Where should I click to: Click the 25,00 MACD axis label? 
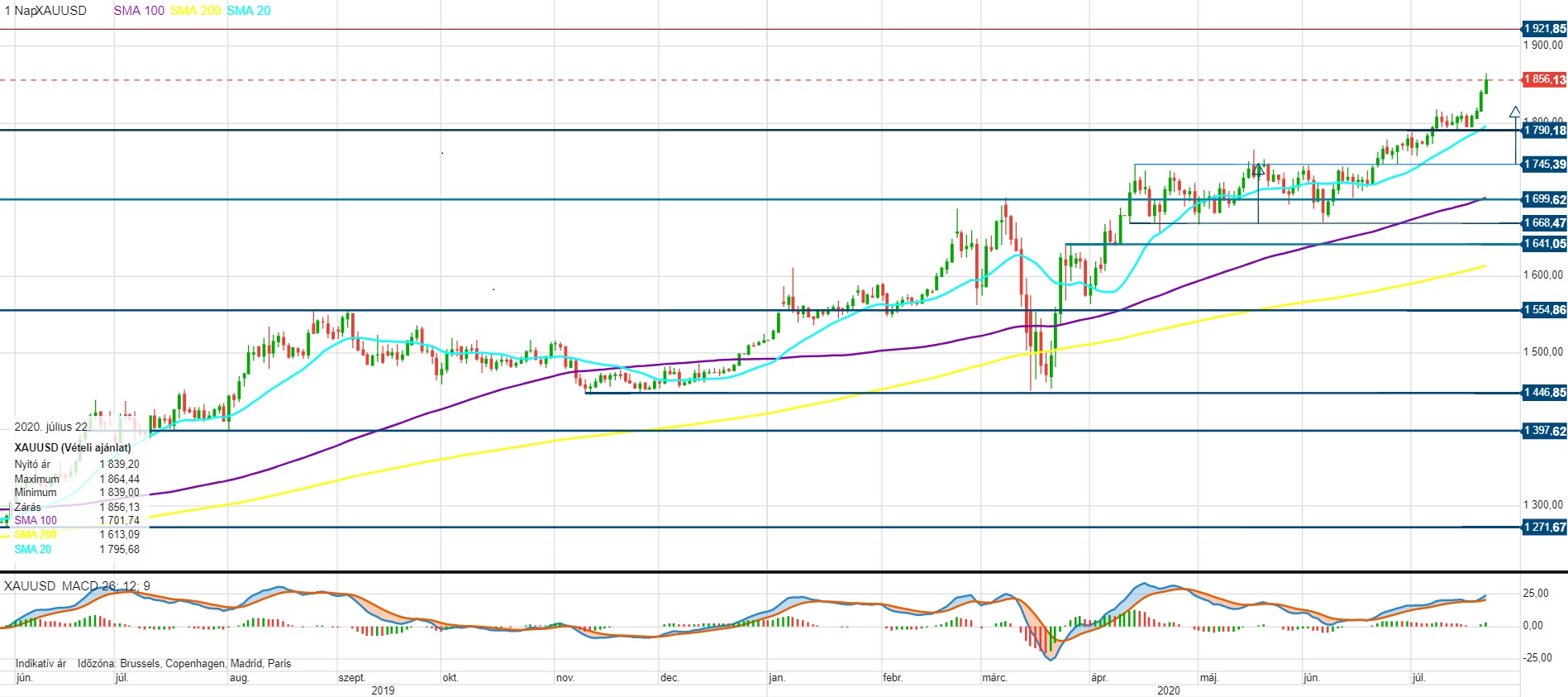click(x=1536, y=594)
